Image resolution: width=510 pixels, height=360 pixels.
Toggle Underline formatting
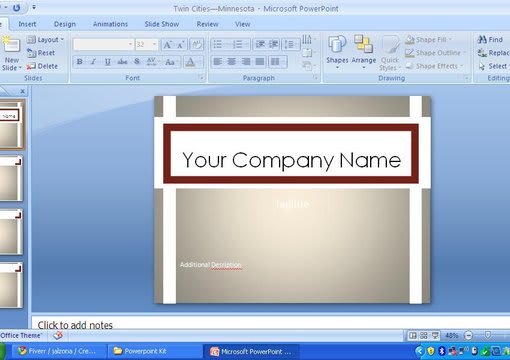[108, 62]
